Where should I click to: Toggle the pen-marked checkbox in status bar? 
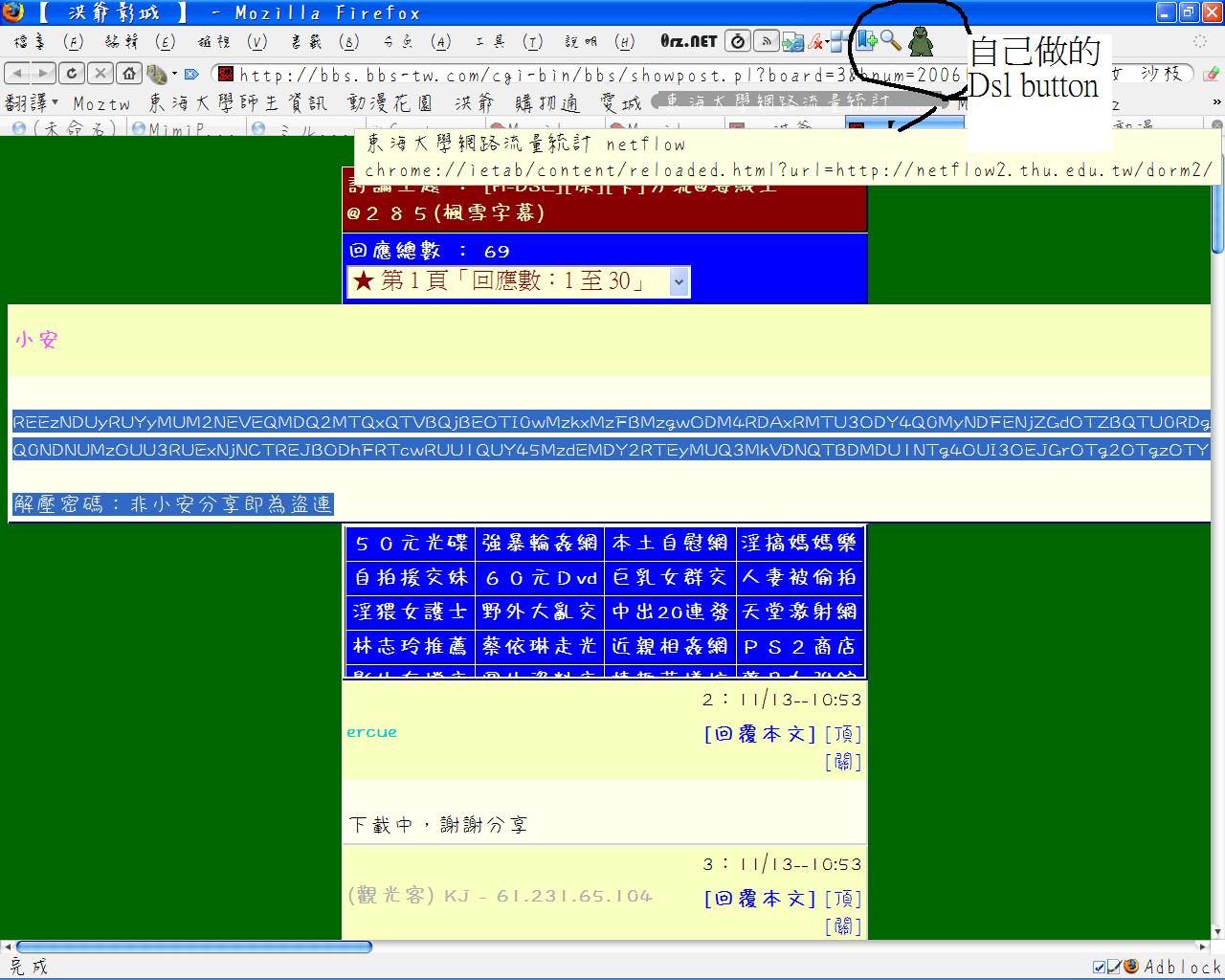(1114, 967)
